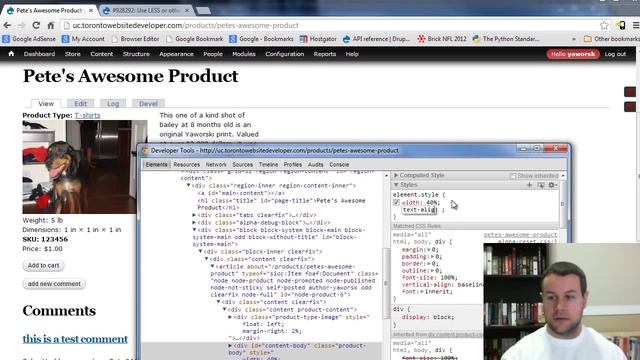Viewport: 640px width, 360px height.
Task: Go back with browser back arrow
Action: coord(7,25)
